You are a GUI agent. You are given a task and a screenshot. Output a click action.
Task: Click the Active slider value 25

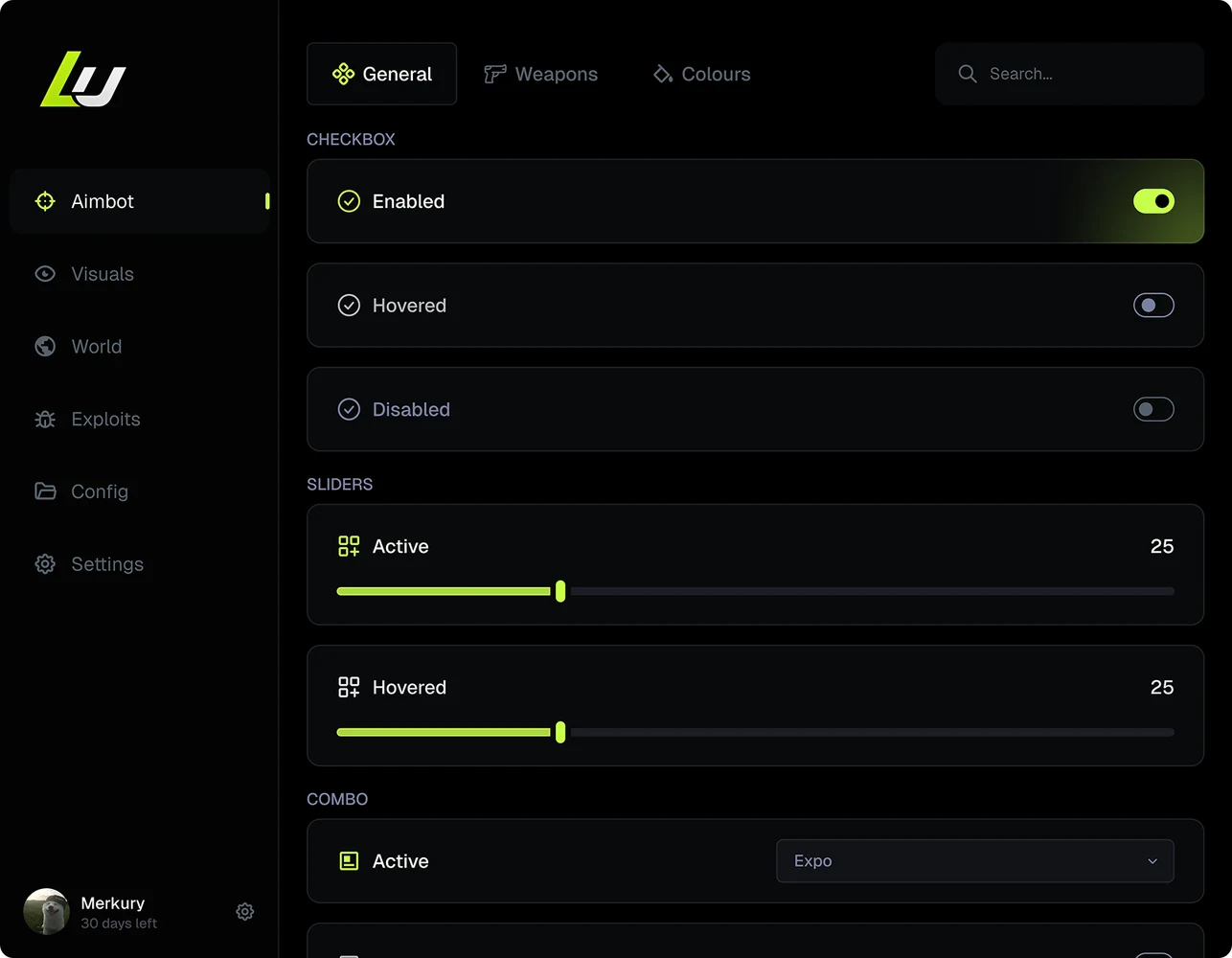pos(1162,546)
